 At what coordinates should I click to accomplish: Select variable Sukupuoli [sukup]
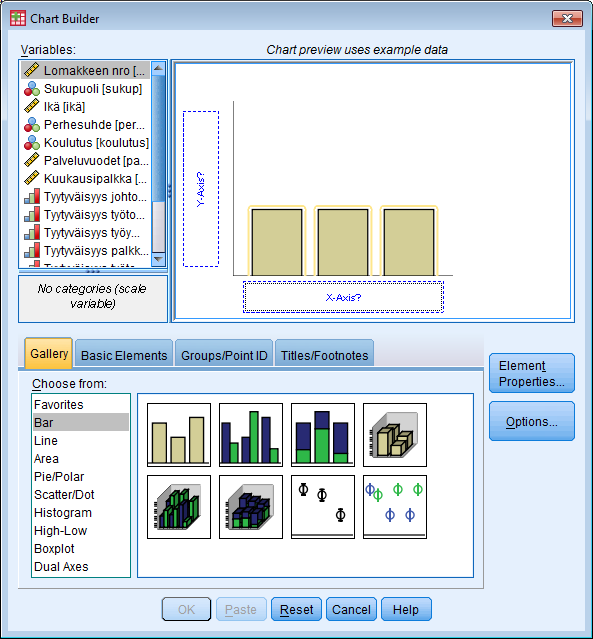click(x=86, y=88)
